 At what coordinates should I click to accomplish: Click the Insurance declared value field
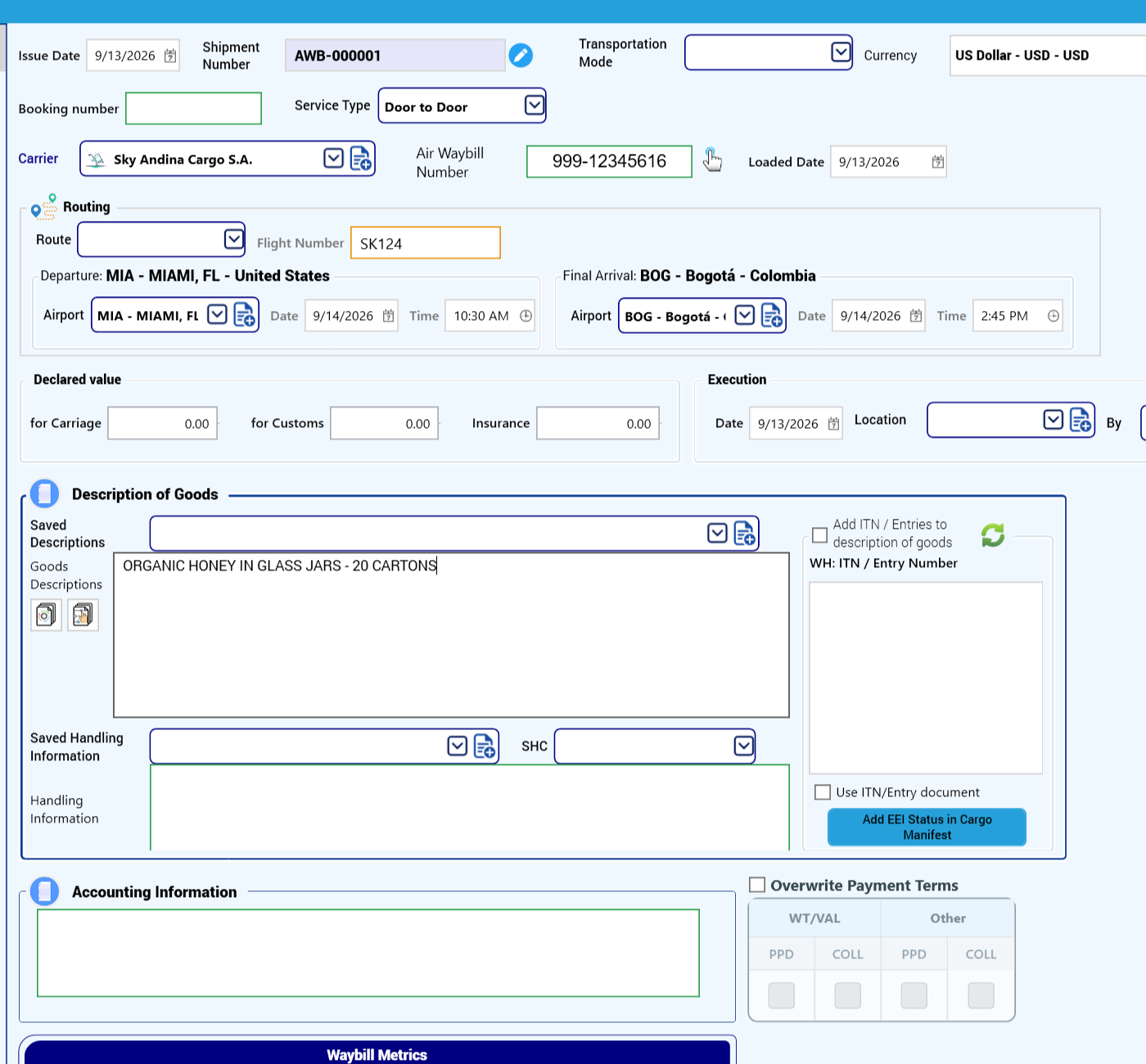point(598,423)
